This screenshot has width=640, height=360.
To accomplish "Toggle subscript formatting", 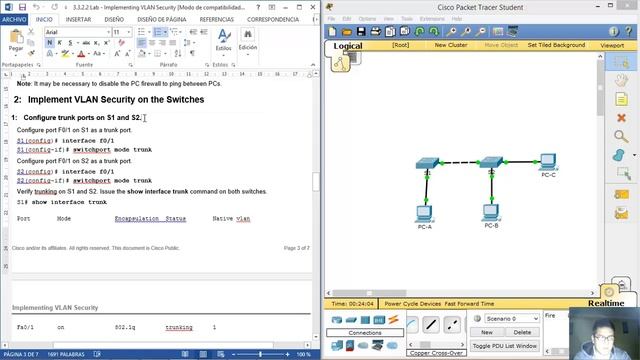I will (x=96, y=42).
